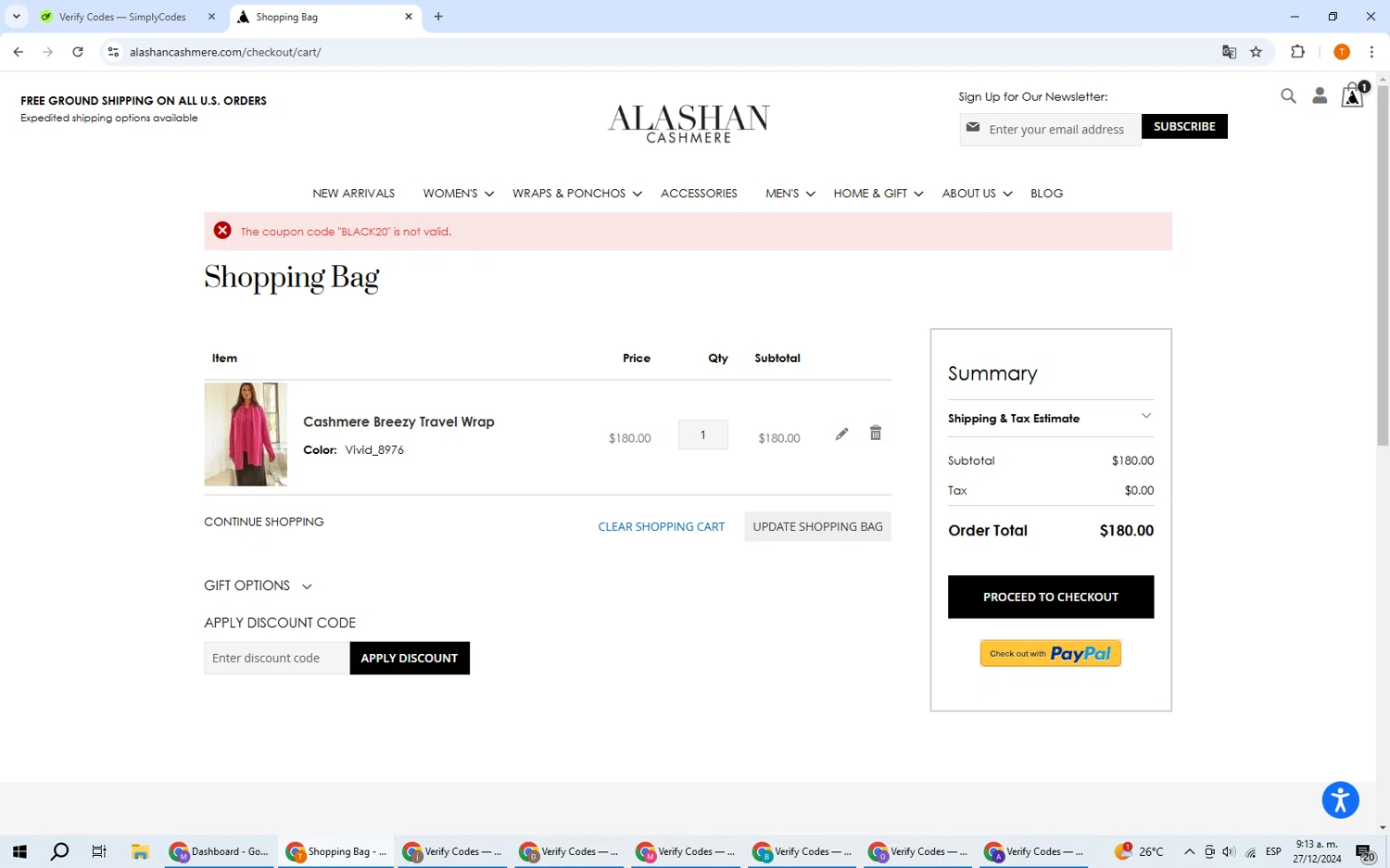Open Windows Start menu
Viewport: 1390px width, 868px height.
click(19, 851)
